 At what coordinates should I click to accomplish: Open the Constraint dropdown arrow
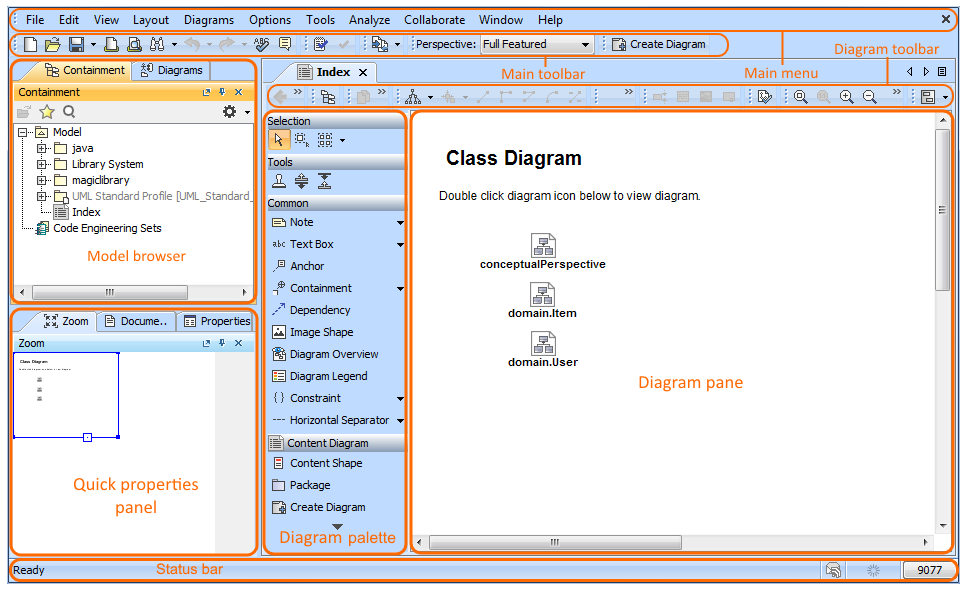[x=400, y=399]
